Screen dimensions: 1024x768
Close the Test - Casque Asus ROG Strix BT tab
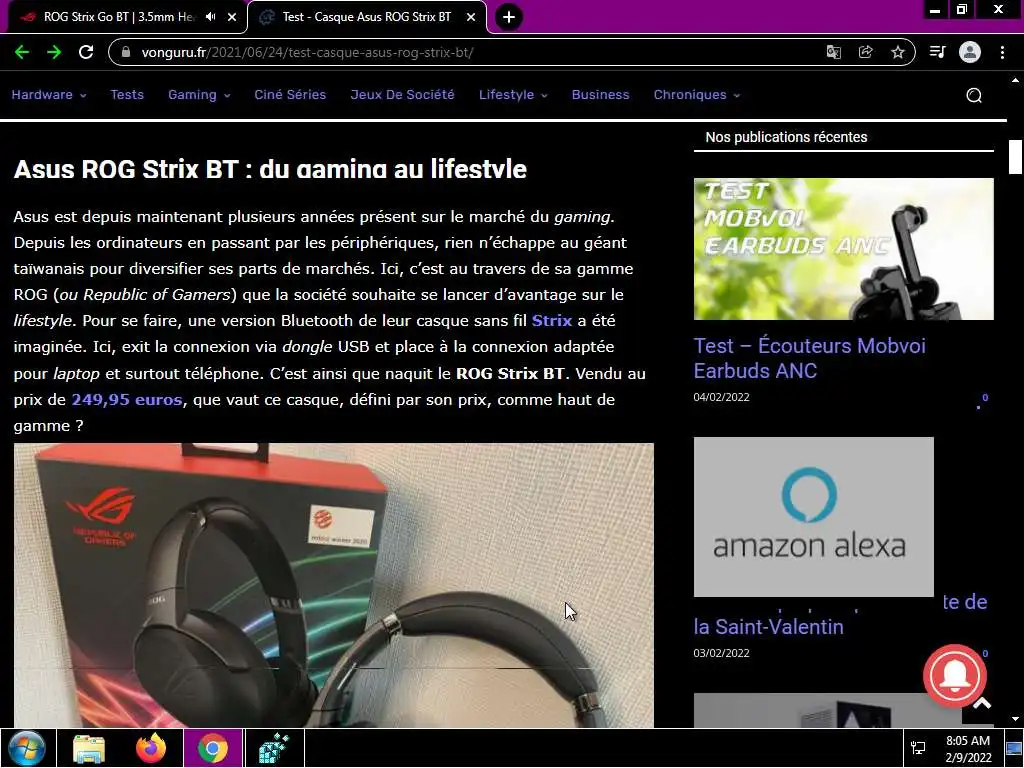pos(471,17)
